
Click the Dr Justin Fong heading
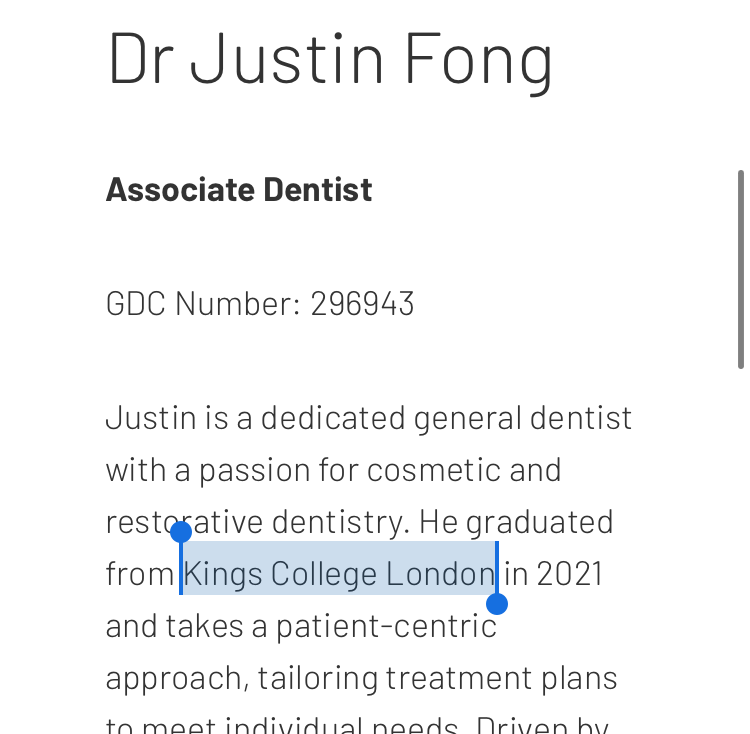[x=330, y=58]
